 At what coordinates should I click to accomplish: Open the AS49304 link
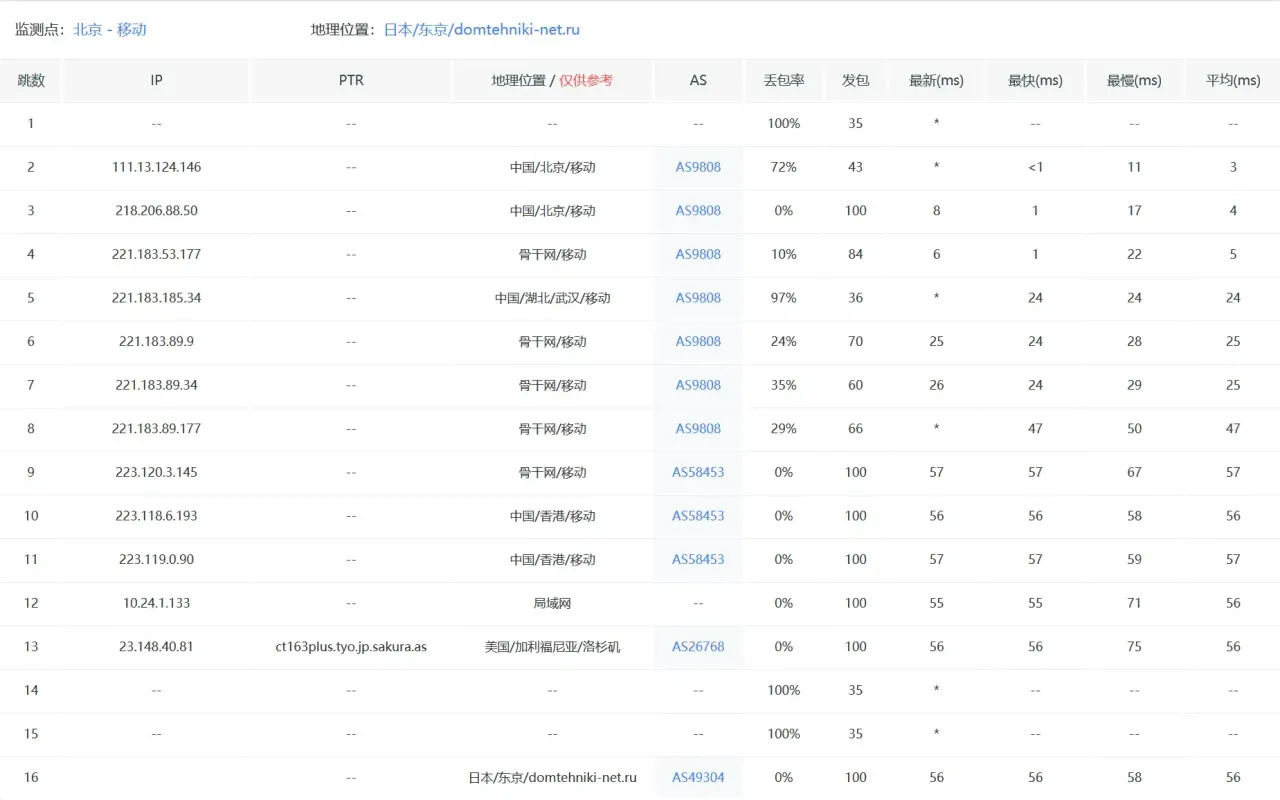click(x=698, y=778)
